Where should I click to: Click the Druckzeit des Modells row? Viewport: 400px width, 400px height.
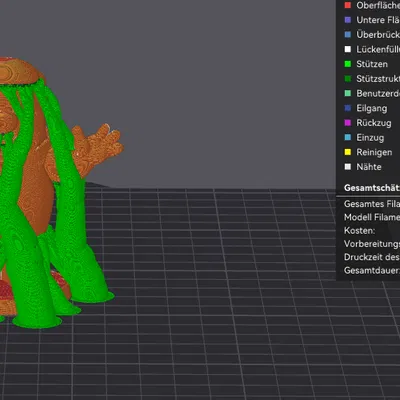[x=372, y=257]
